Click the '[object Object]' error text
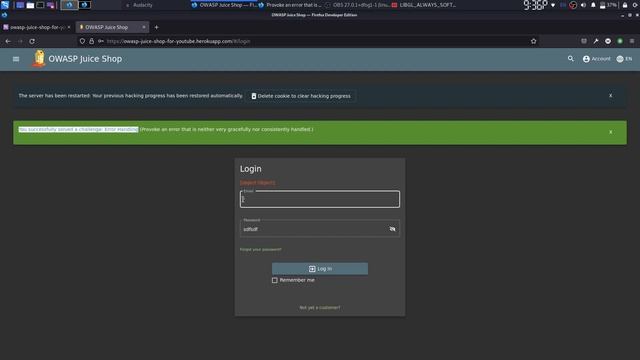Screen dimensions: 640x360 (258, 182)
